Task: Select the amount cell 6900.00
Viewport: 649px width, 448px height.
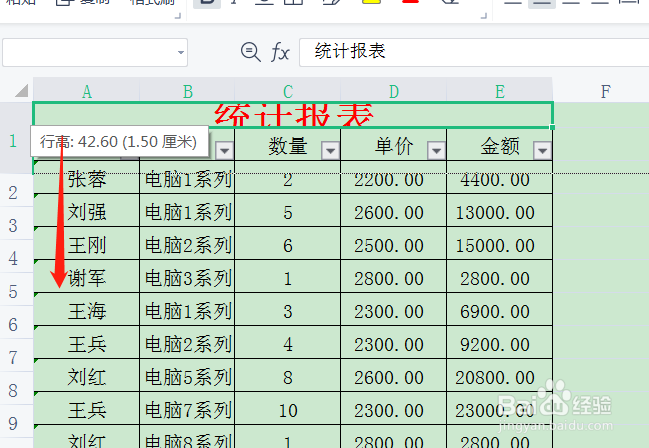Action: (500, 311)
